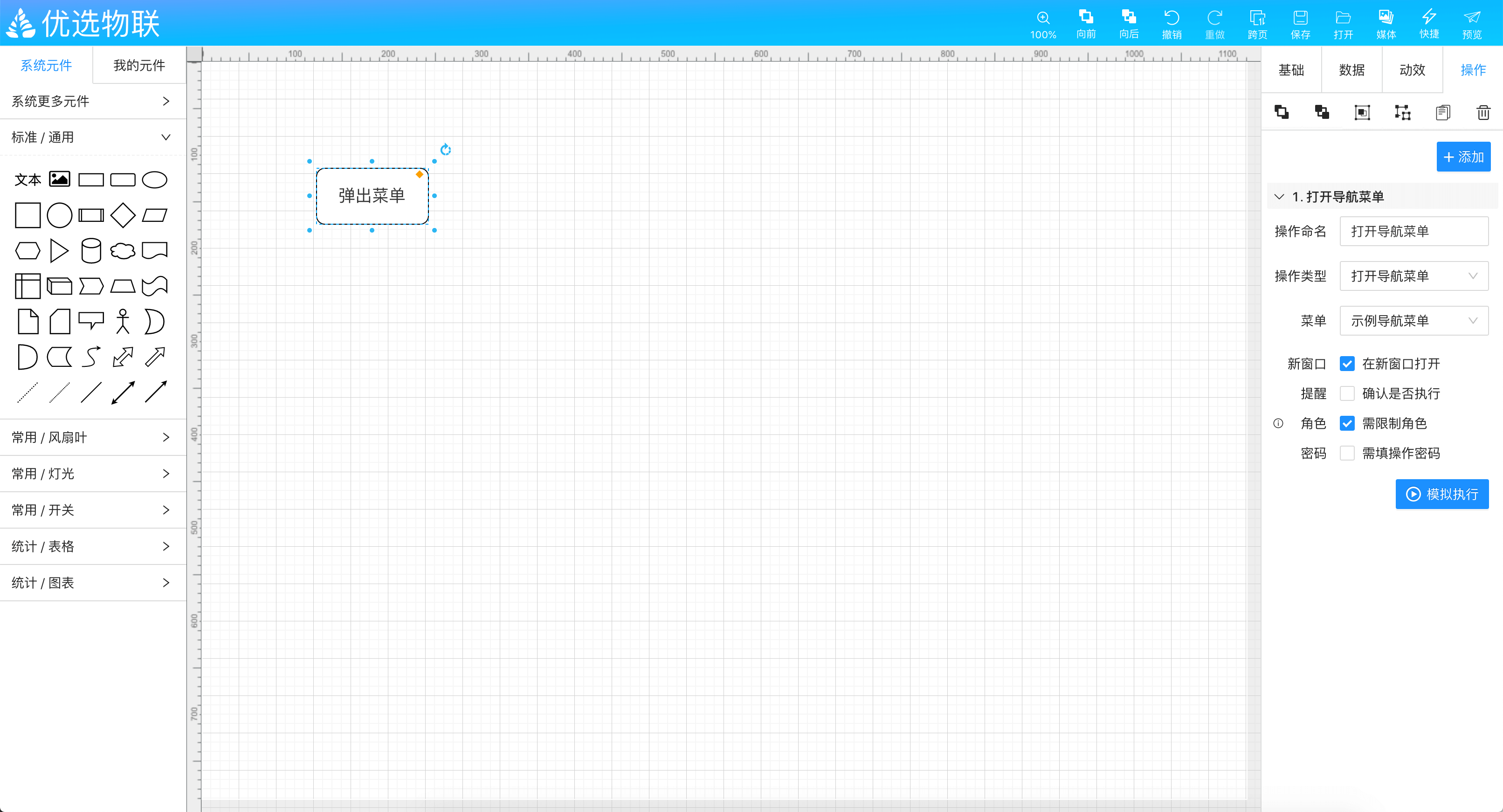Open 快捷 shortcuts icon
Viewport: 1503px width, 812px height.
(1429, 25)
